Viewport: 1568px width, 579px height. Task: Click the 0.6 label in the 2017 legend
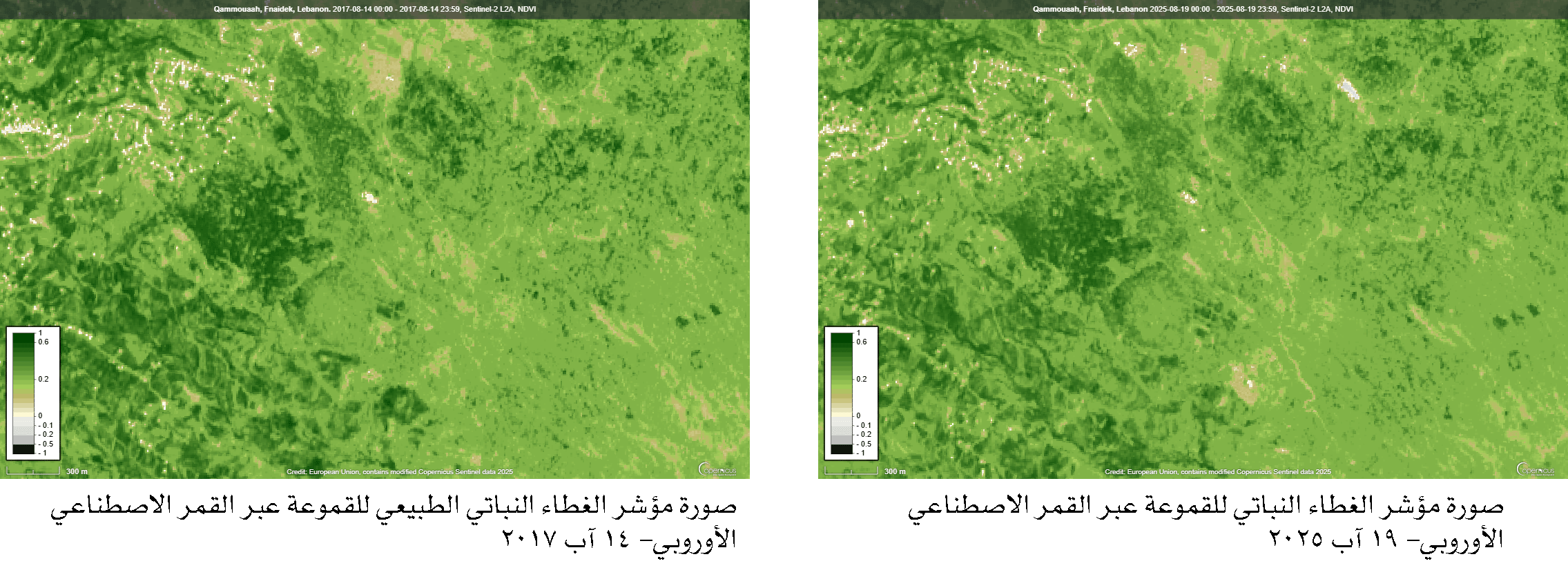(43, 342)
